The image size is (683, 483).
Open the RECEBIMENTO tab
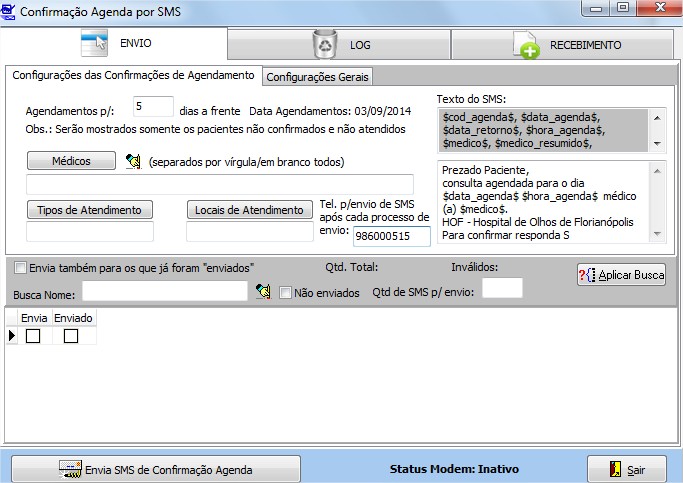pyautogui.click(x=566, y=45)
